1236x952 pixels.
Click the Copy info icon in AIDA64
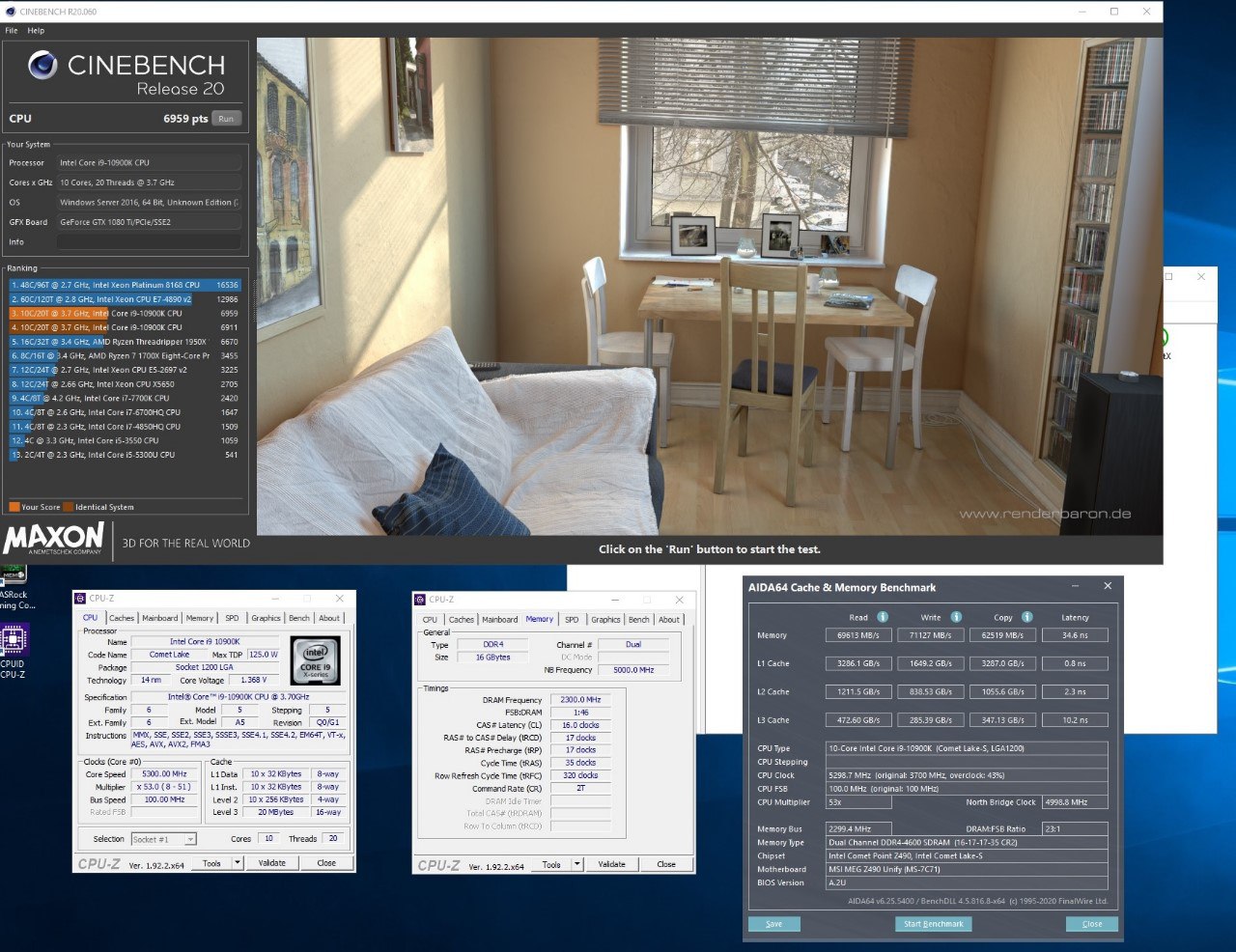pos(1027,617)
